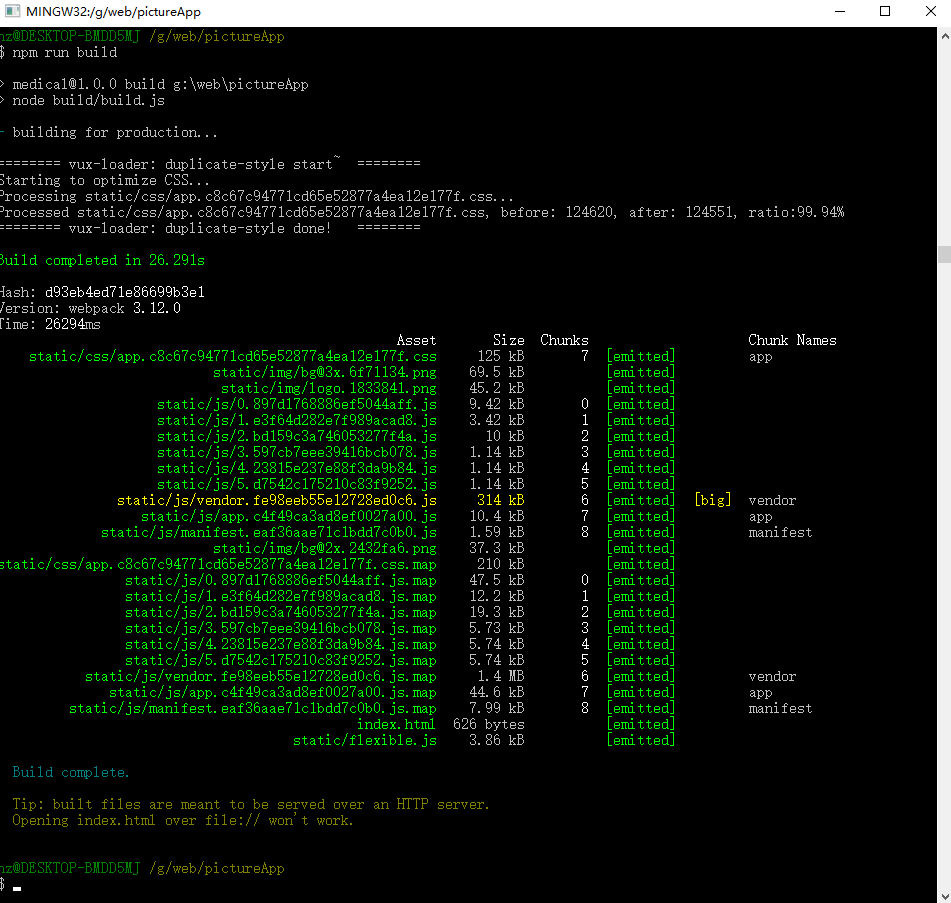
Task: Click static/js/0.897d1768886ef5044aff.js asset
Action: (x=297, y=404)
